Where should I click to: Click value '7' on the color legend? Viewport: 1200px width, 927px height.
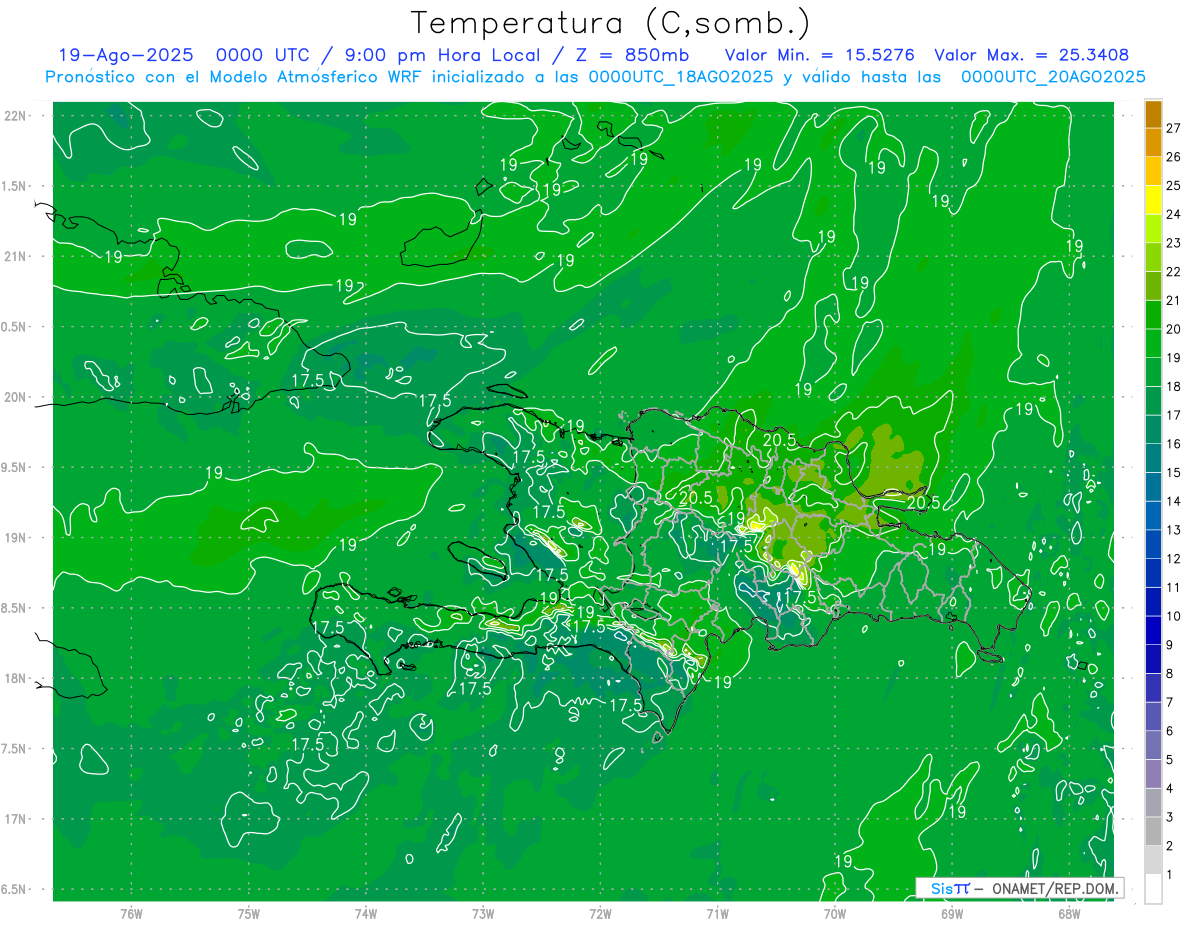[1170, 702]
